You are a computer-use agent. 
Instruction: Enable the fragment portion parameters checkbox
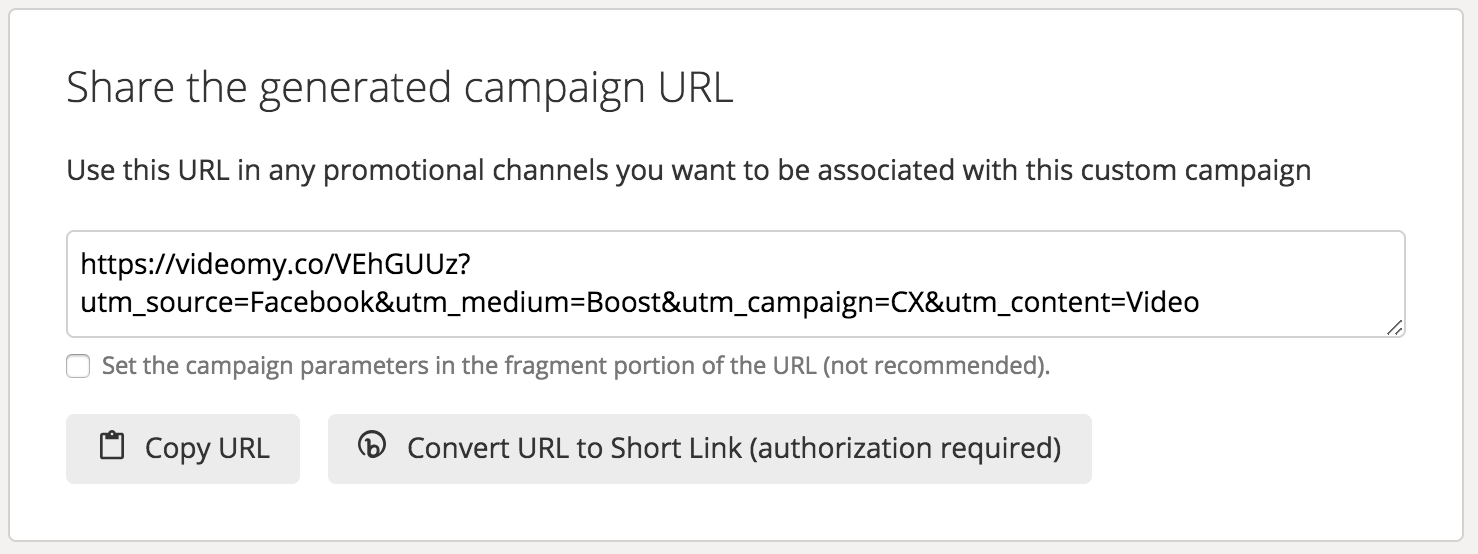78,366
